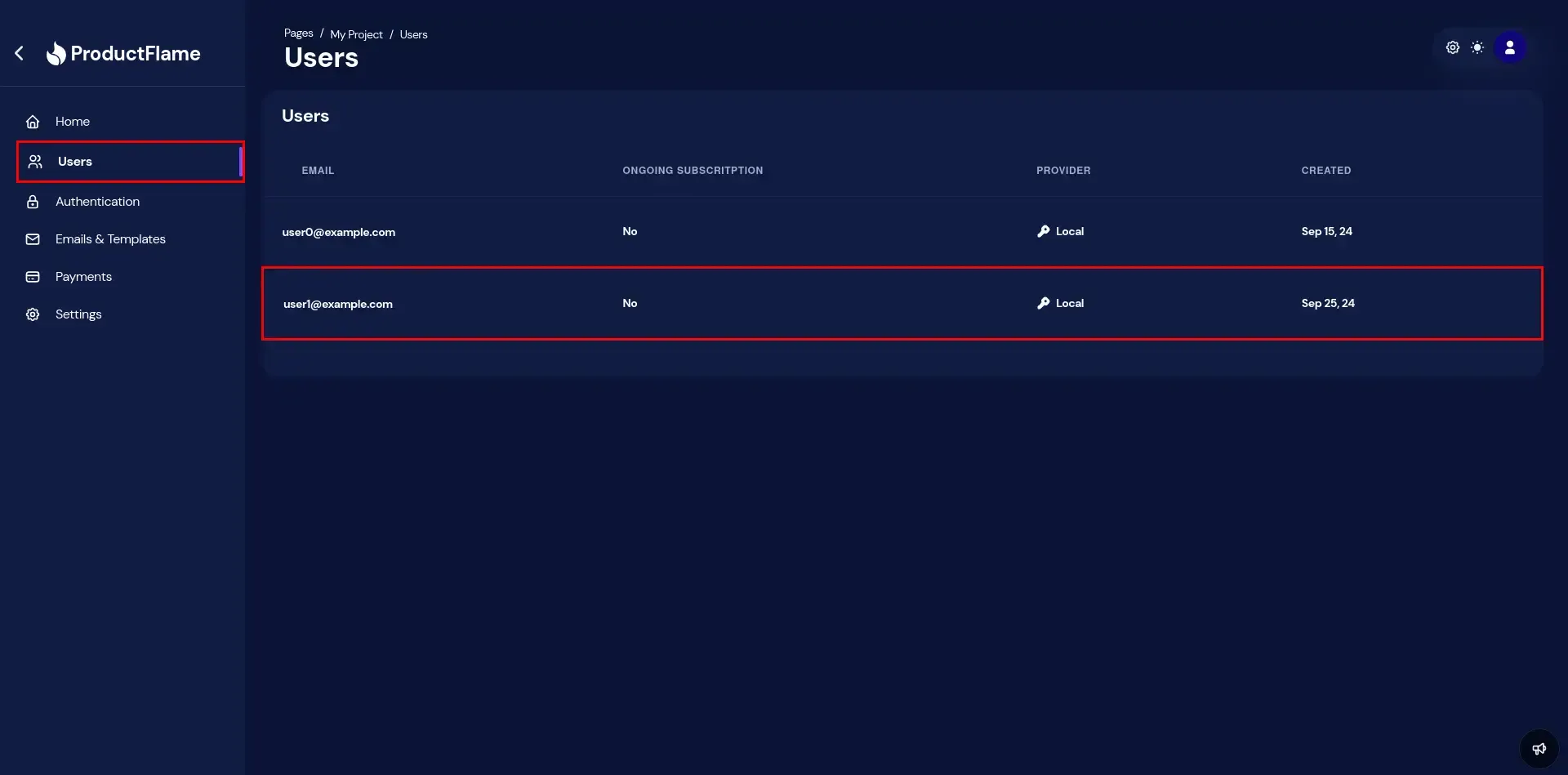The width and height of the screenshot is (1568, 775).
Task: Click the Payments card icon
Action: point(33,277)
